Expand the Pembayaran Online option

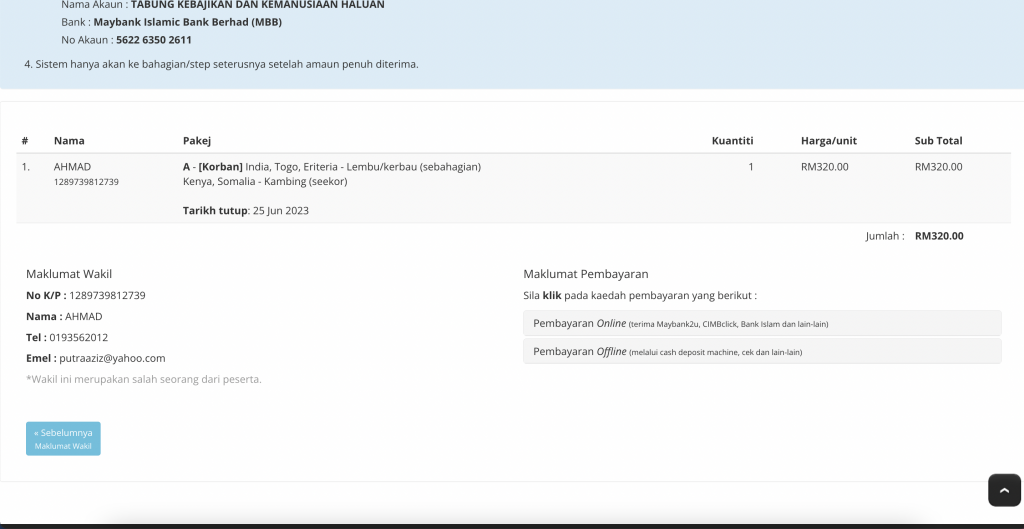(762, 323)
